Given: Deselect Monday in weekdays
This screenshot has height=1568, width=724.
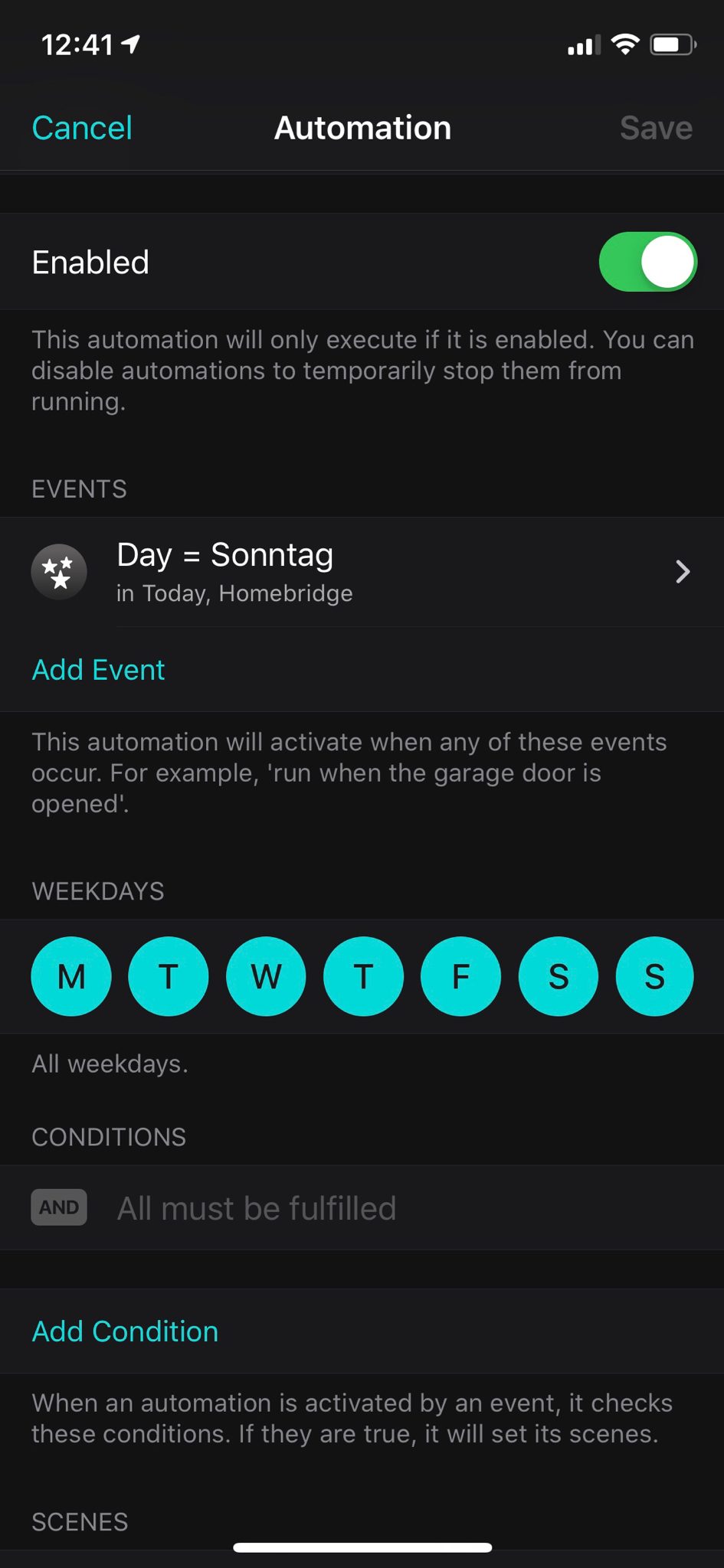Looking at the screenshot, I should 71,976.
